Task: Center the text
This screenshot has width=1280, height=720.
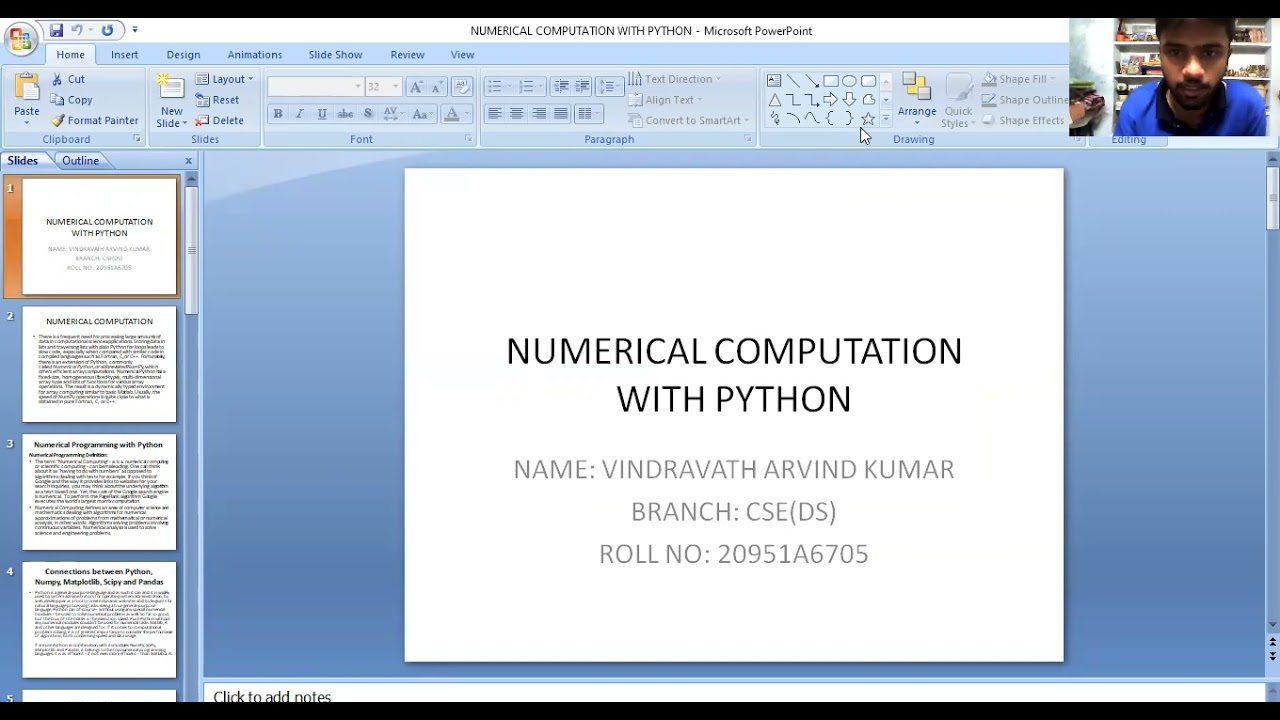Action: [x=517, y=114]
